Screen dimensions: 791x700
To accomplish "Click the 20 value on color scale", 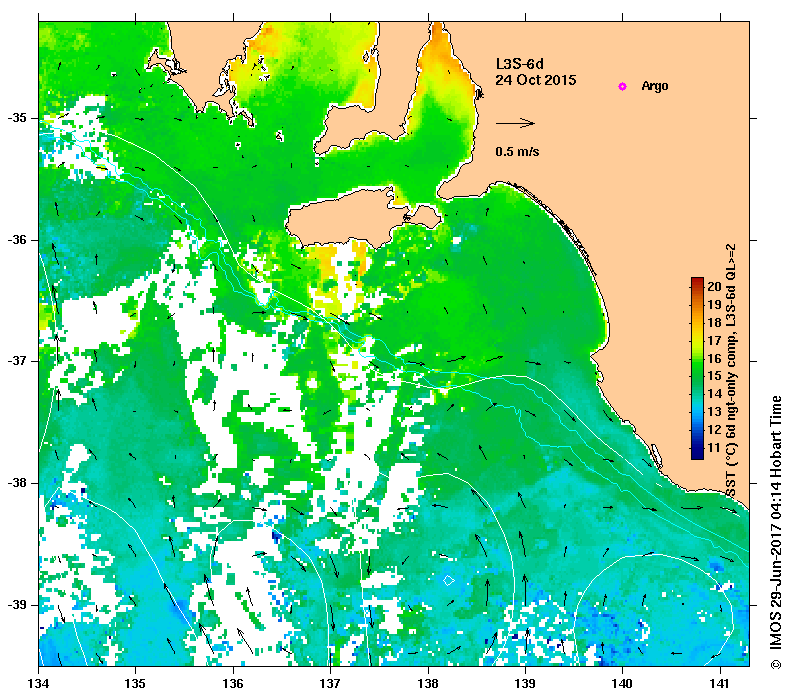I will tap(714, 286).
